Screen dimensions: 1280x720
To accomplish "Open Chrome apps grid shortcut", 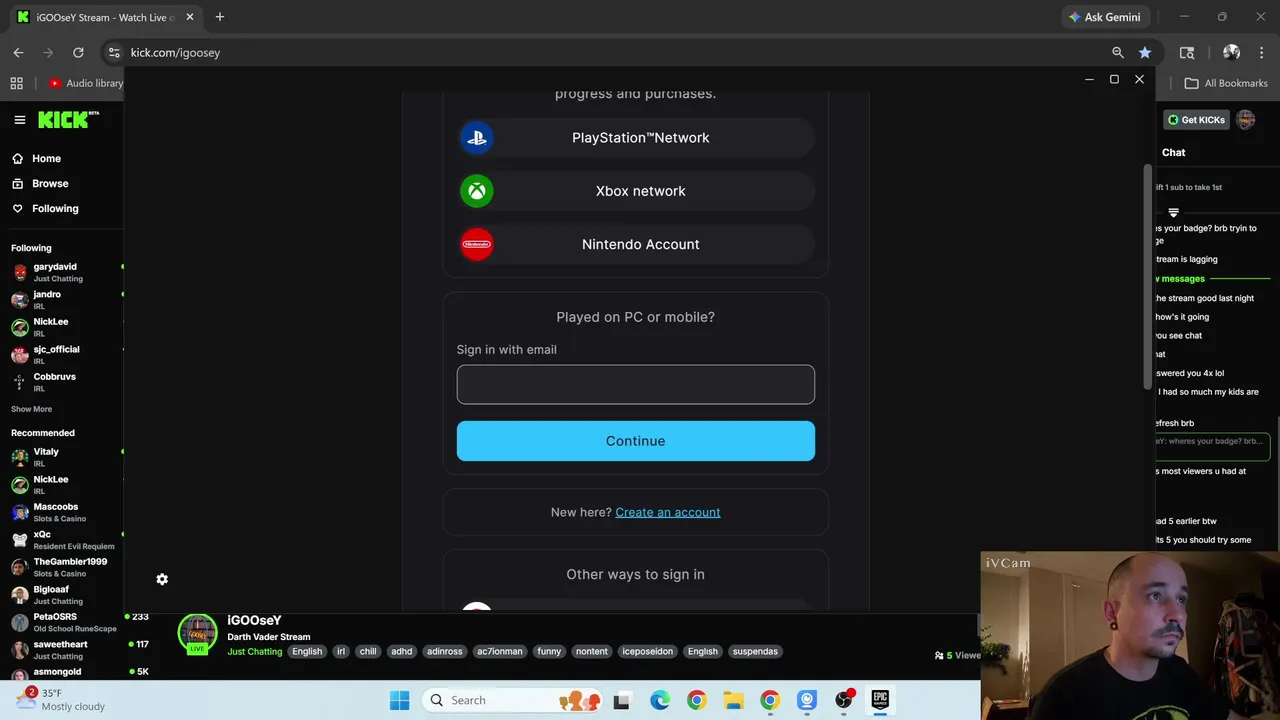I will (x=16, y=83).
